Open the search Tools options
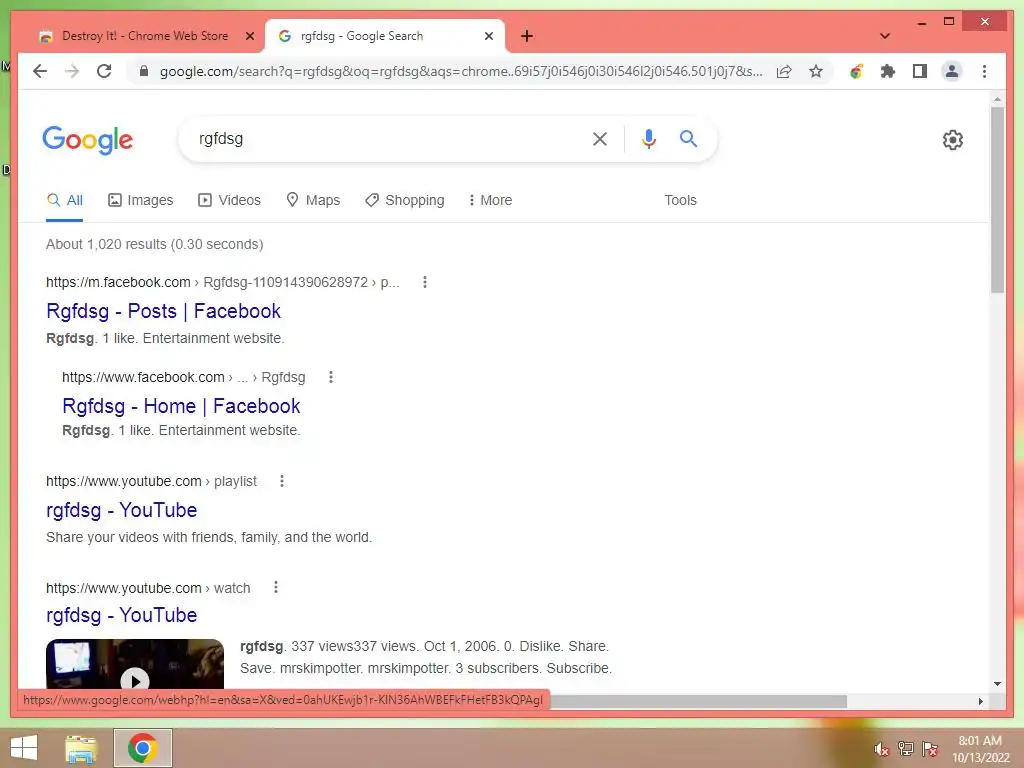Screen dimensions: 1024x768 click(680, 200)
